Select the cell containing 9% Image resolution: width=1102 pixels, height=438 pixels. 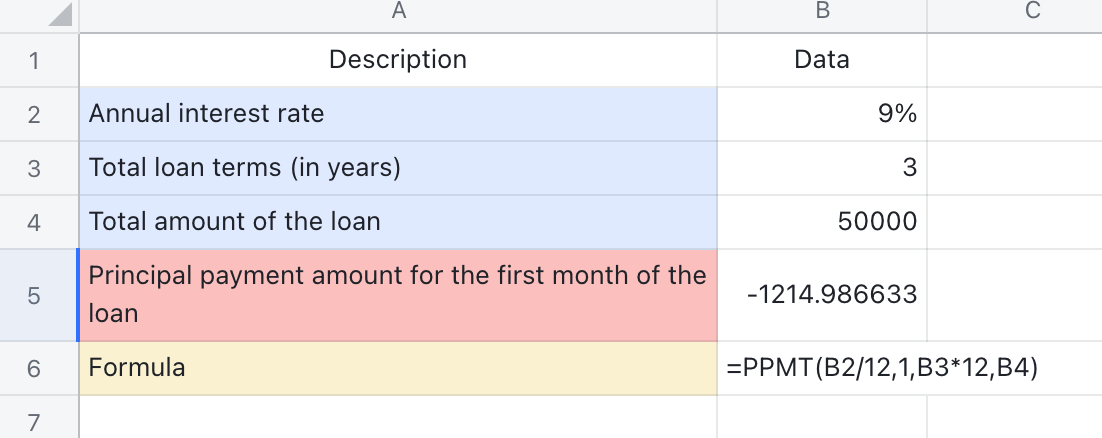pos(822,114)
